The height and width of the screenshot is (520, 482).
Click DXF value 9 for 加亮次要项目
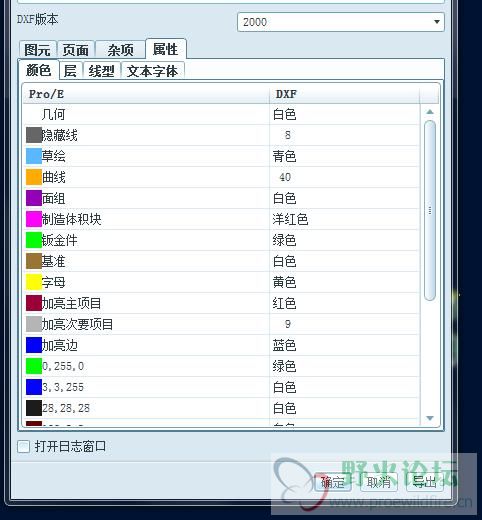pos(288,324)
